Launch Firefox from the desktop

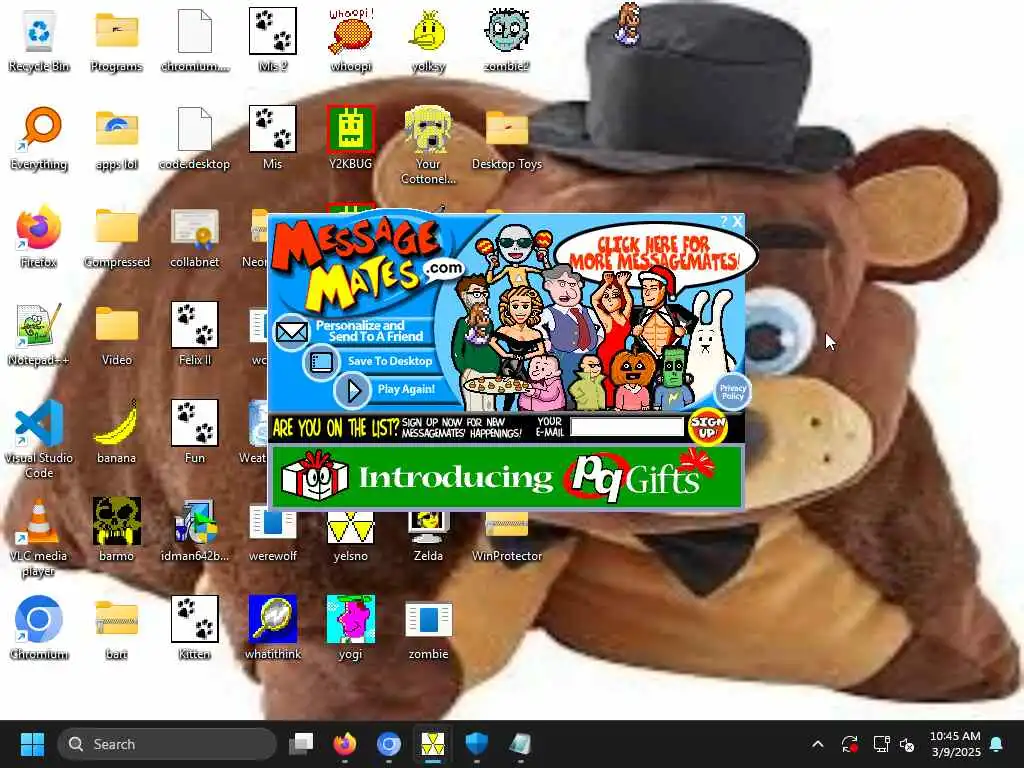click(39, 236)
